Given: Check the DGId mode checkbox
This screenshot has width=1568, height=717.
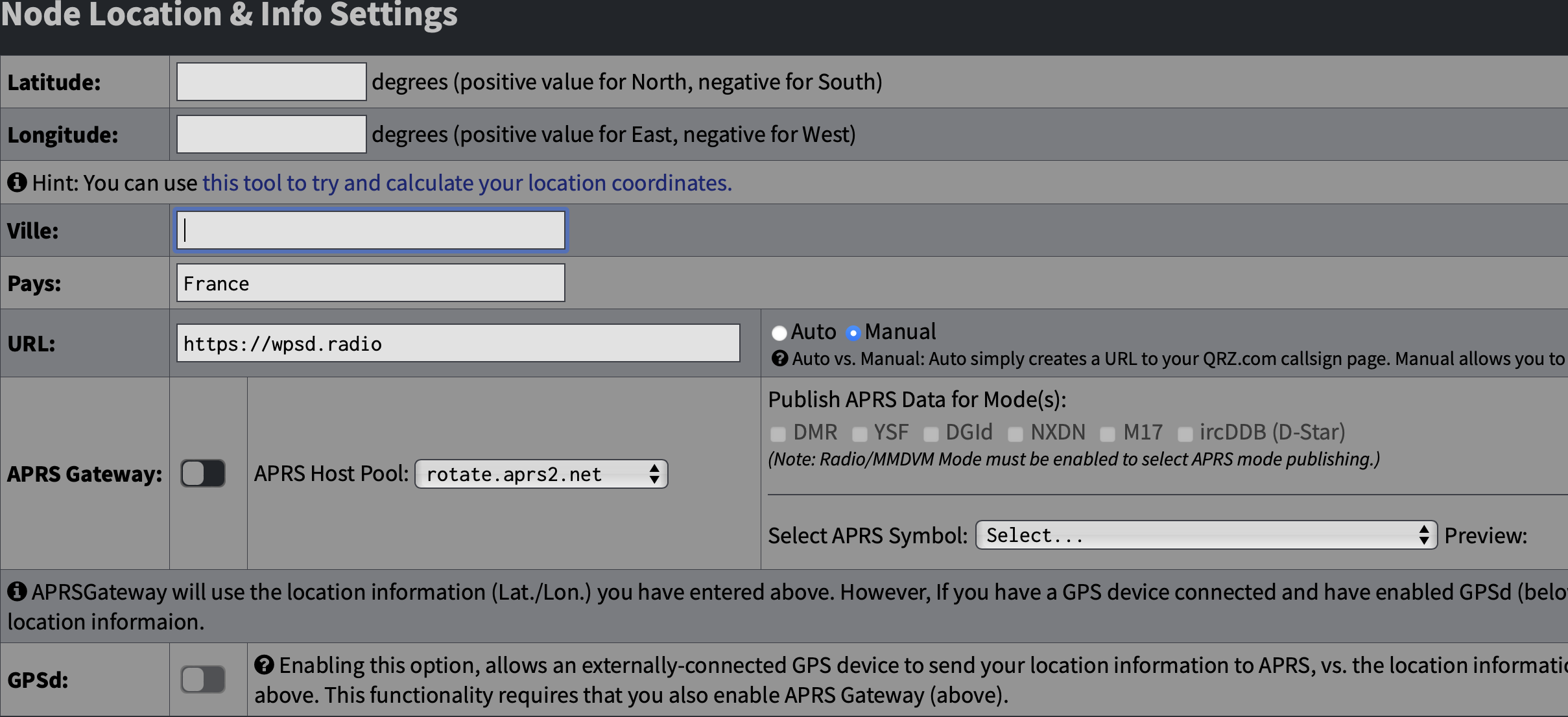Looking at the screenshot, I should 931,433.
